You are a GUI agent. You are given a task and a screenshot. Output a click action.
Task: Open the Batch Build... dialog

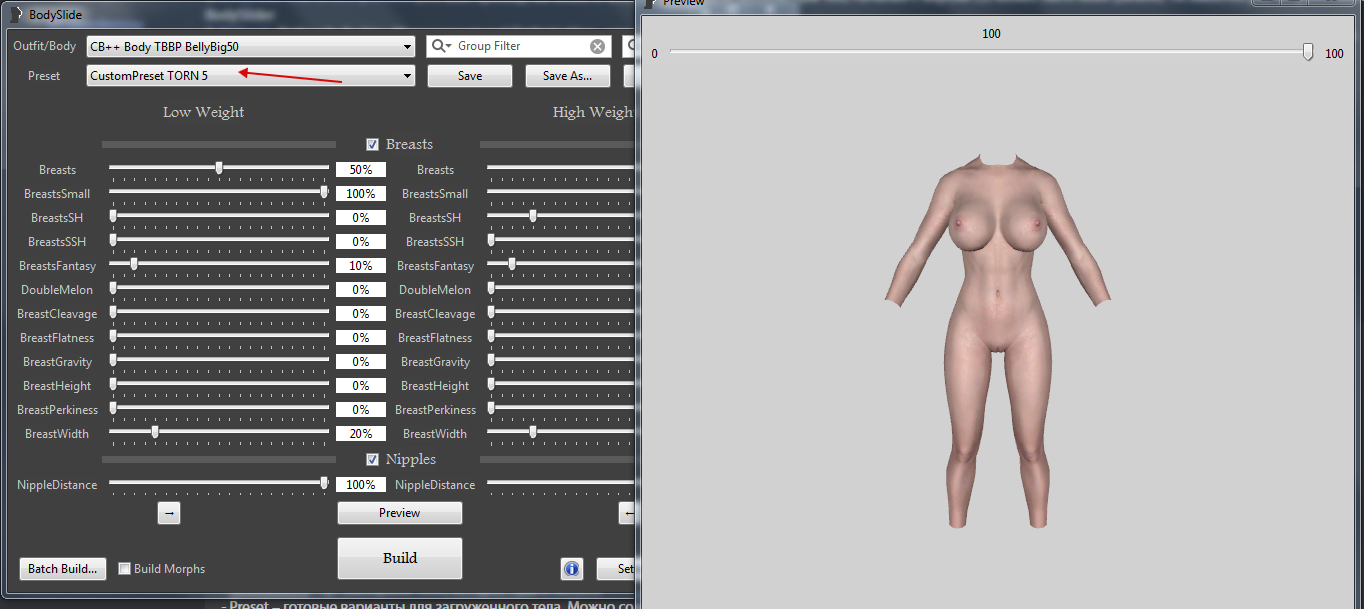[63, 569]
